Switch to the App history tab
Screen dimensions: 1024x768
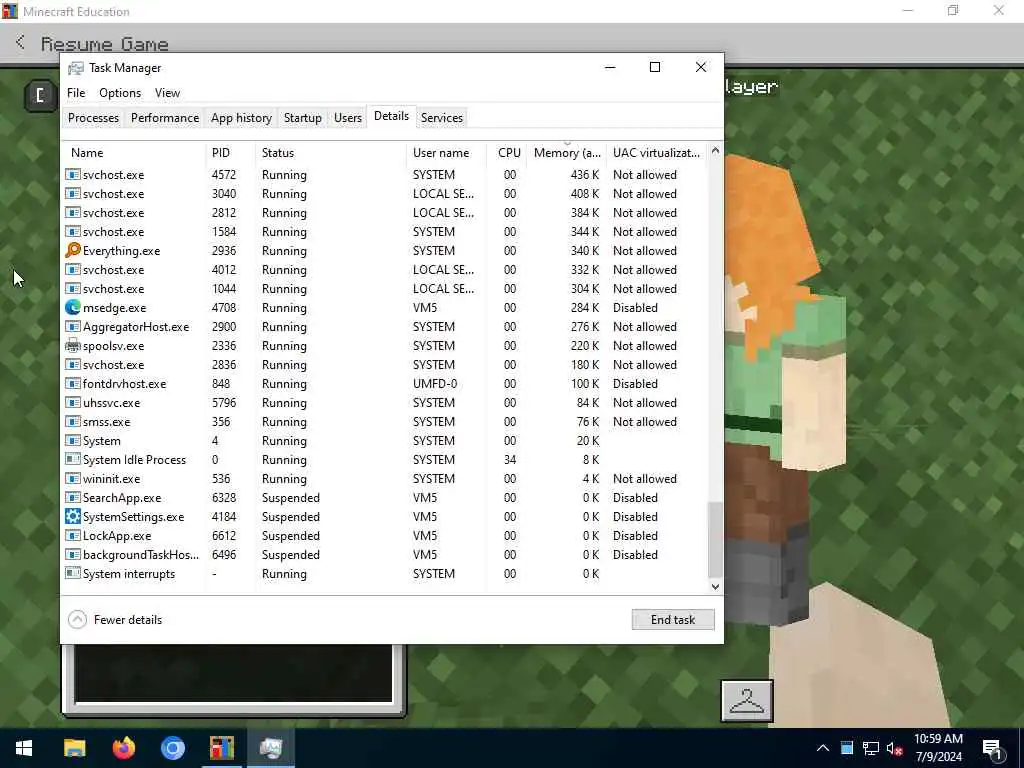(241, 118)
